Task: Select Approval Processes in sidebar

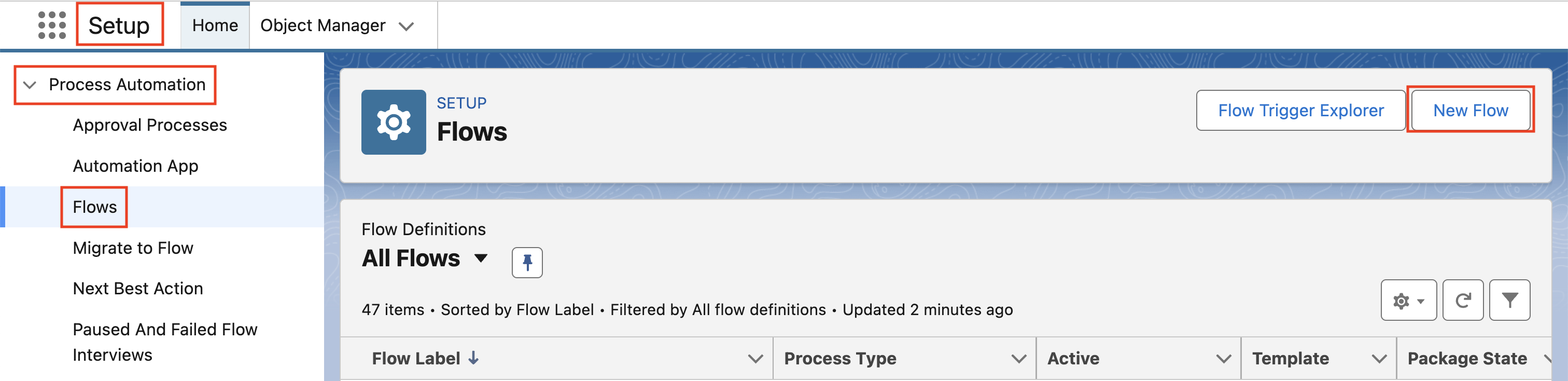Action: [150, 125]
